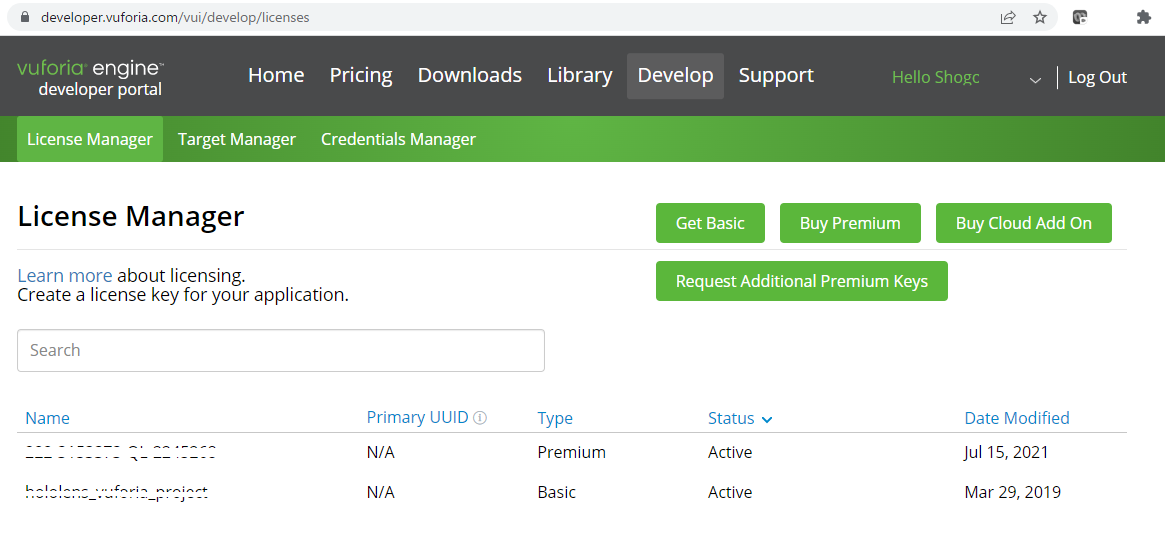Click the Primary UUID info icon
Image resolution: width=1165 pixels, height=552 pixels.
(x=480, y=418)
